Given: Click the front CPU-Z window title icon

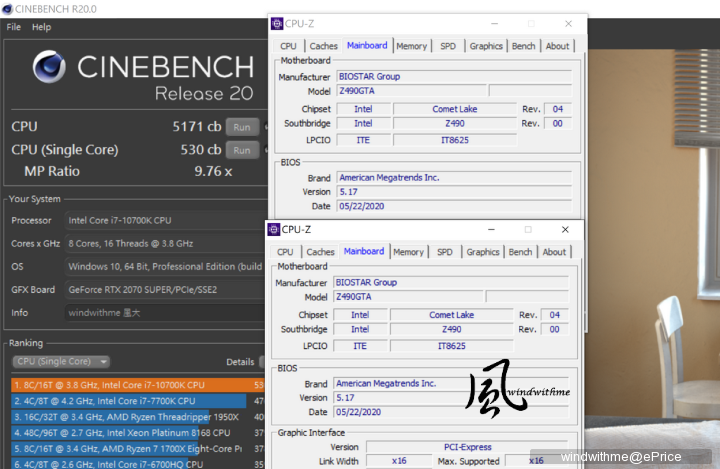Looking at the screenshot, I should [x=274, y=229].
